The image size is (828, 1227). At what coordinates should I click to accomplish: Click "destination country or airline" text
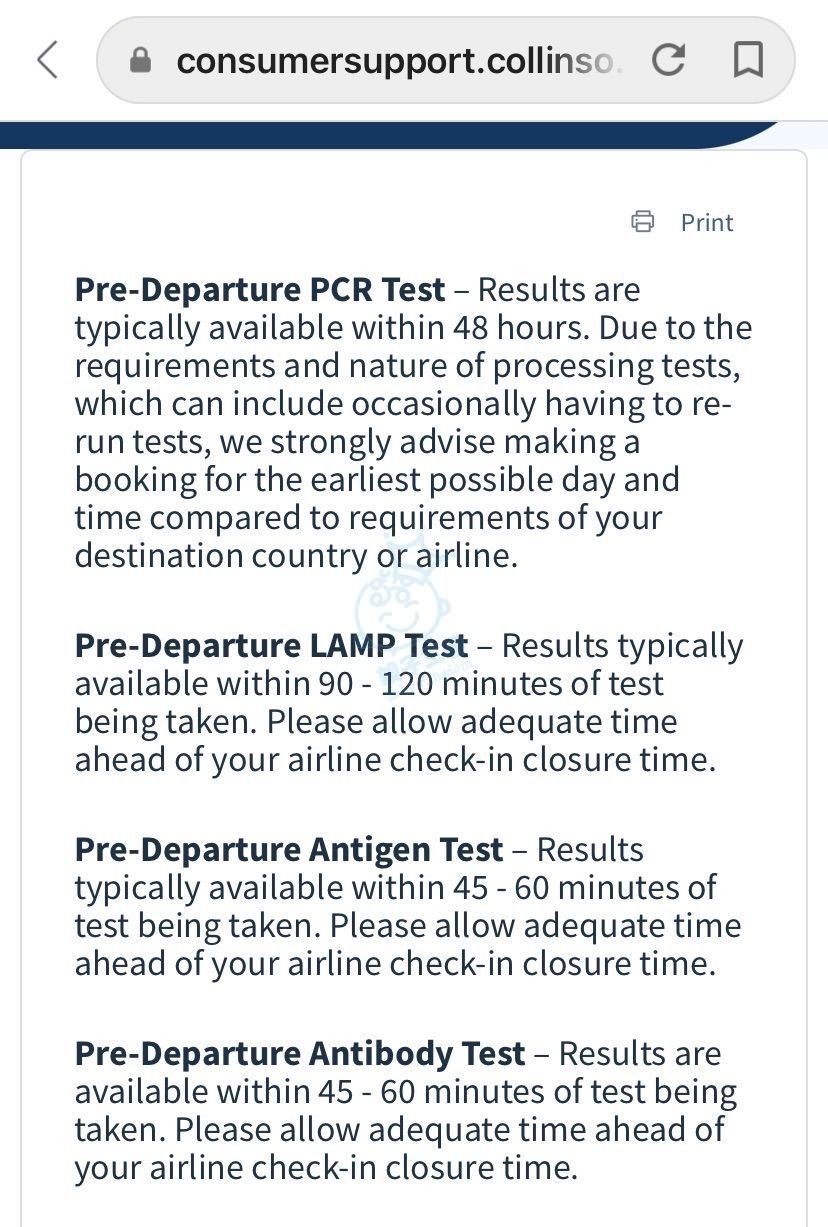[296, 556]
